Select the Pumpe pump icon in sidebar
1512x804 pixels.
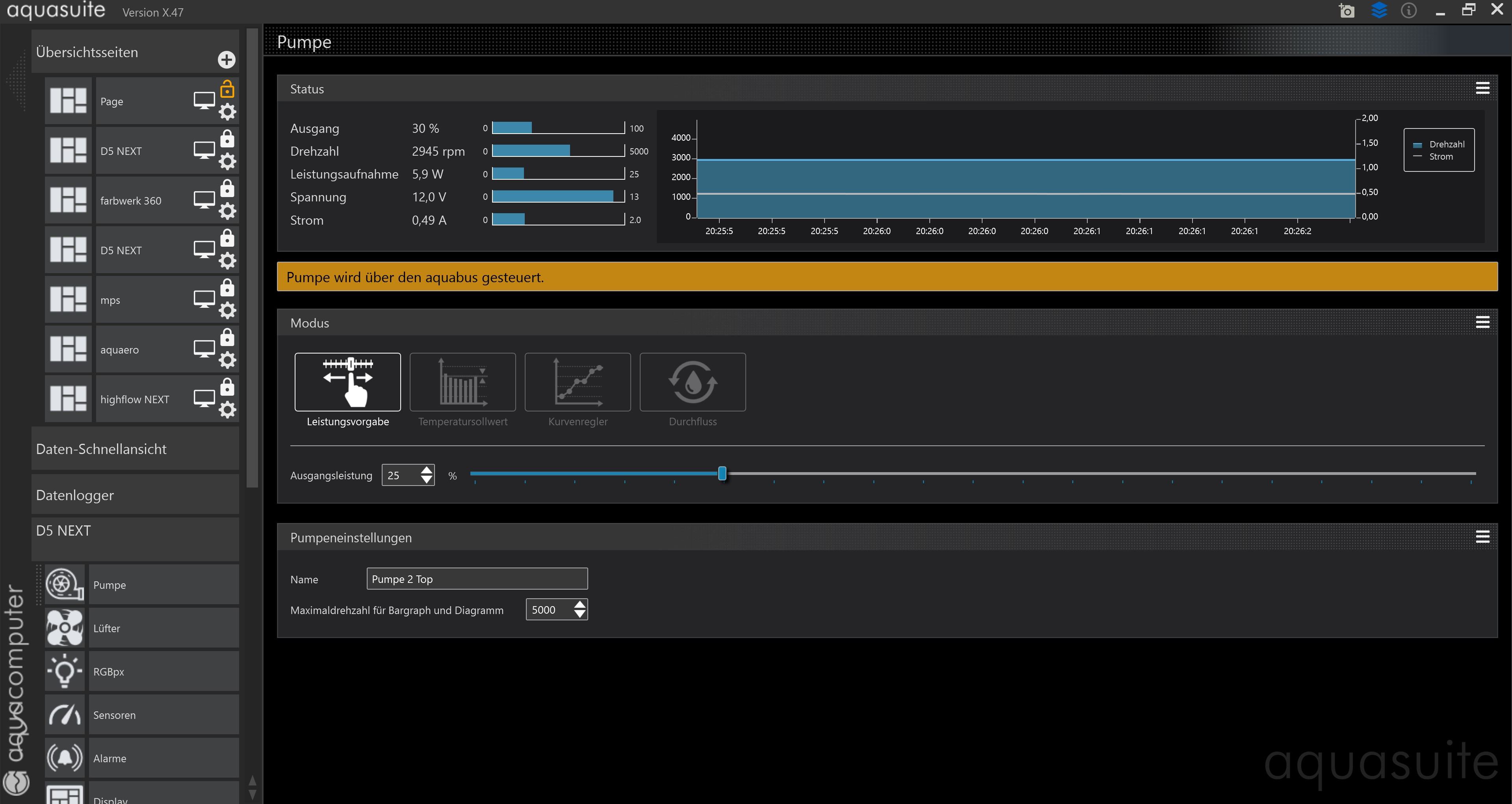coord(65,584)
